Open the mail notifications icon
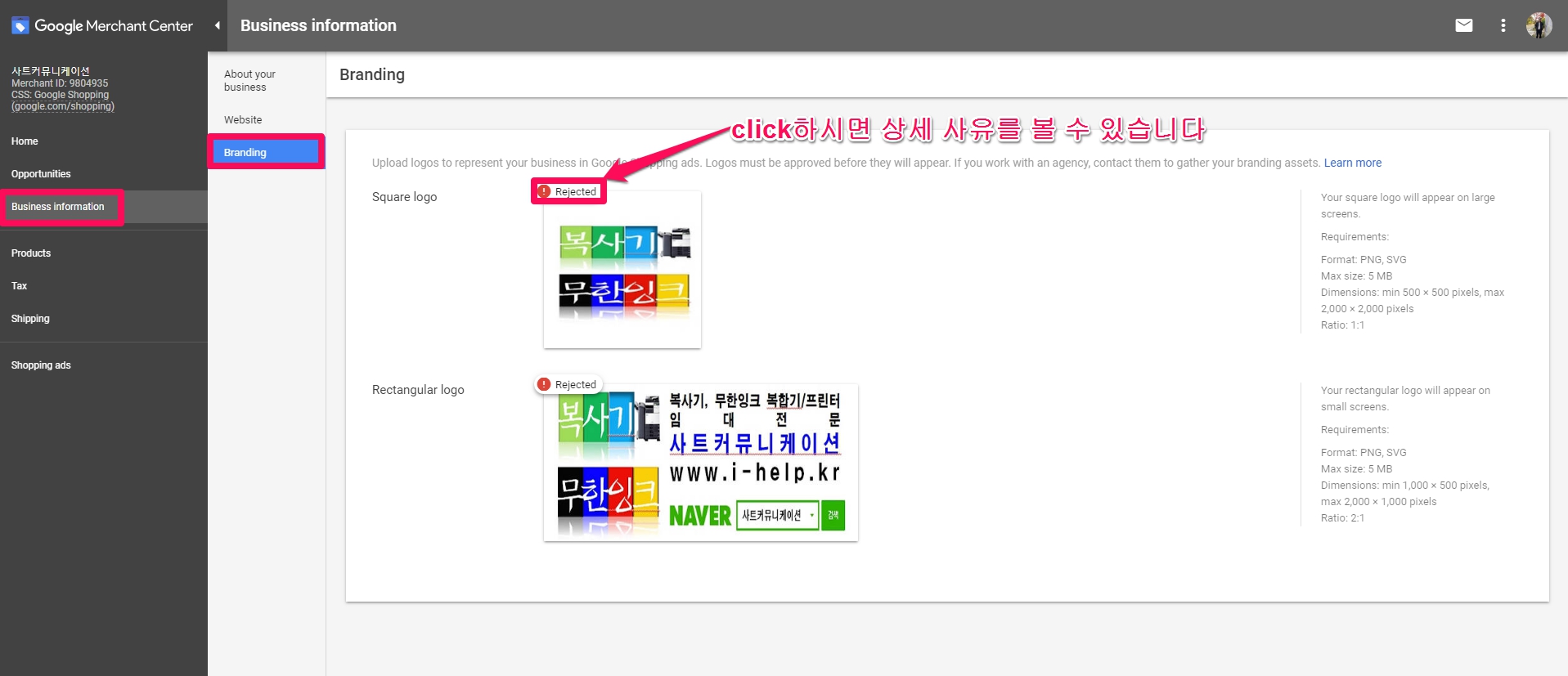This screenshot has height=676, width=1568. [x=1463, y=25]
